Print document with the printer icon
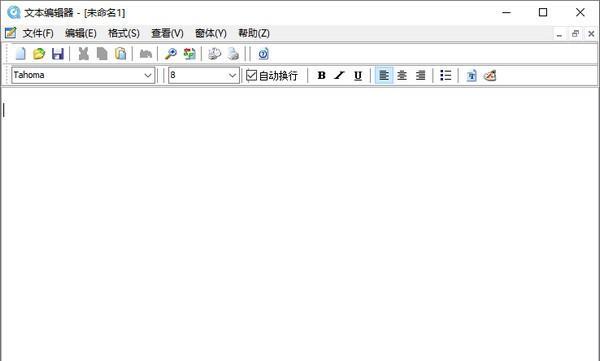Viewport: 600px width, 361px height. 233,54
